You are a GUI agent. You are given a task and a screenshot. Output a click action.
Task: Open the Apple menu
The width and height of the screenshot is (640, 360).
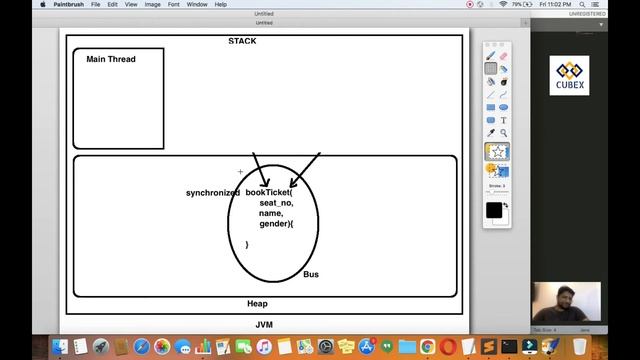[x=43, y=4]
